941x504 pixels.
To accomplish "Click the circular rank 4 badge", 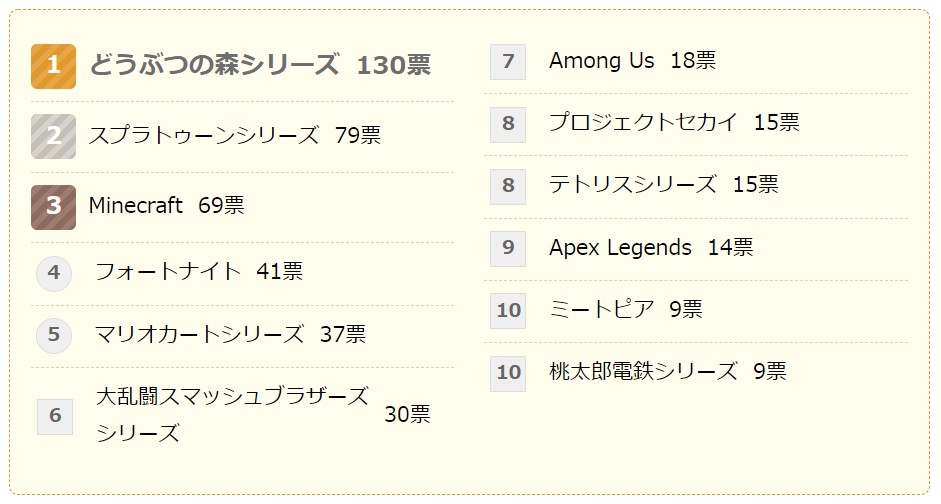I will pyautogui.click(x=54, y=272).
